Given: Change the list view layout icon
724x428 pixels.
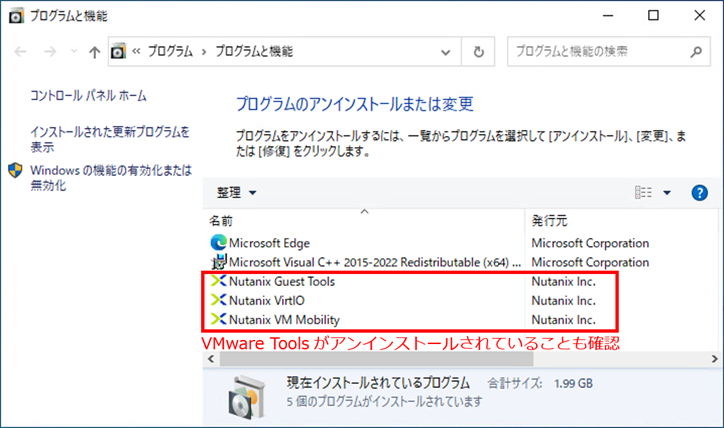Looking at the screenshot, I should [x=643, y=193].
